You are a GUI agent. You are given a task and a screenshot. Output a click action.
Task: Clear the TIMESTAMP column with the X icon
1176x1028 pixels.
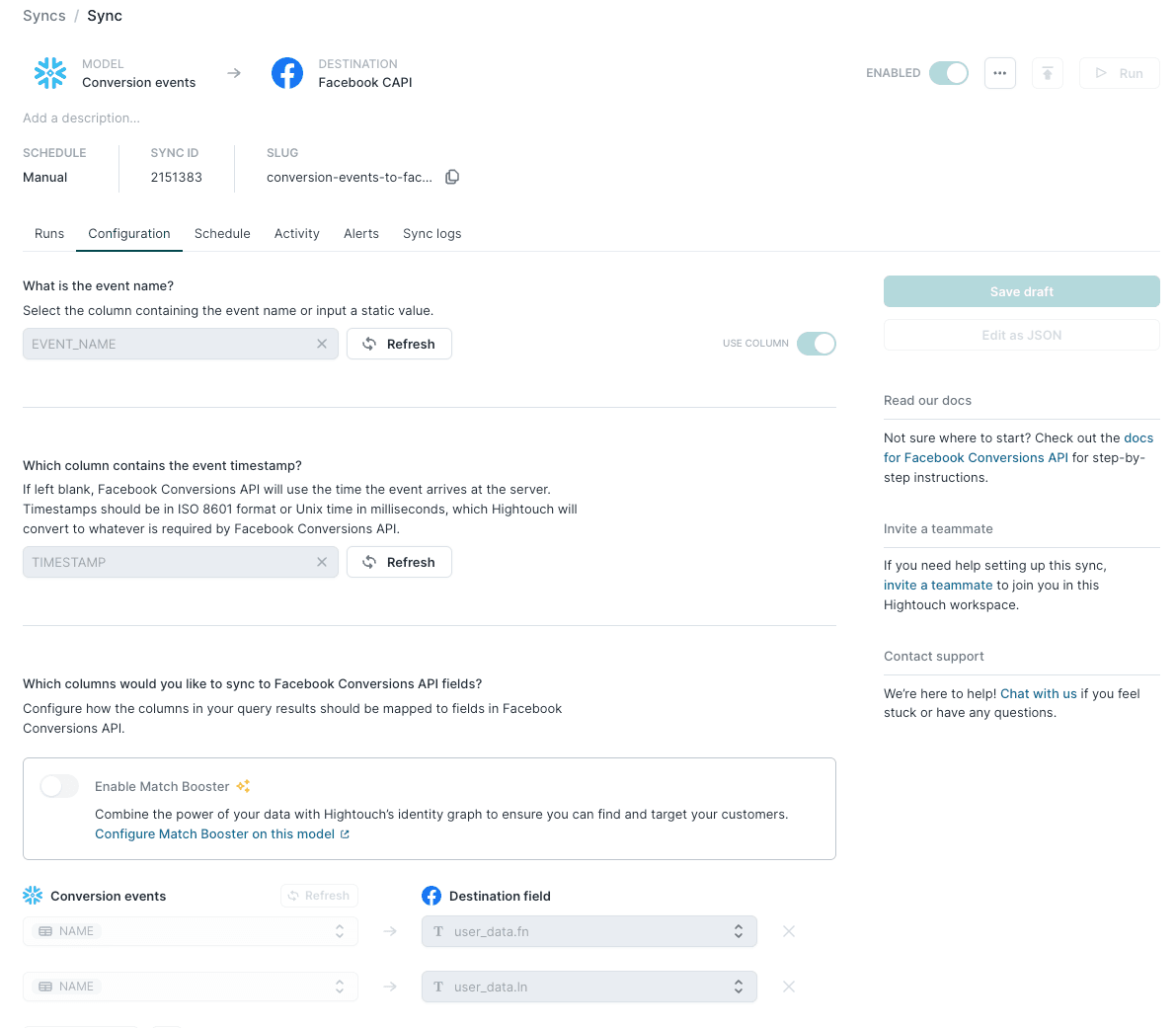click(x=322, y=561)
